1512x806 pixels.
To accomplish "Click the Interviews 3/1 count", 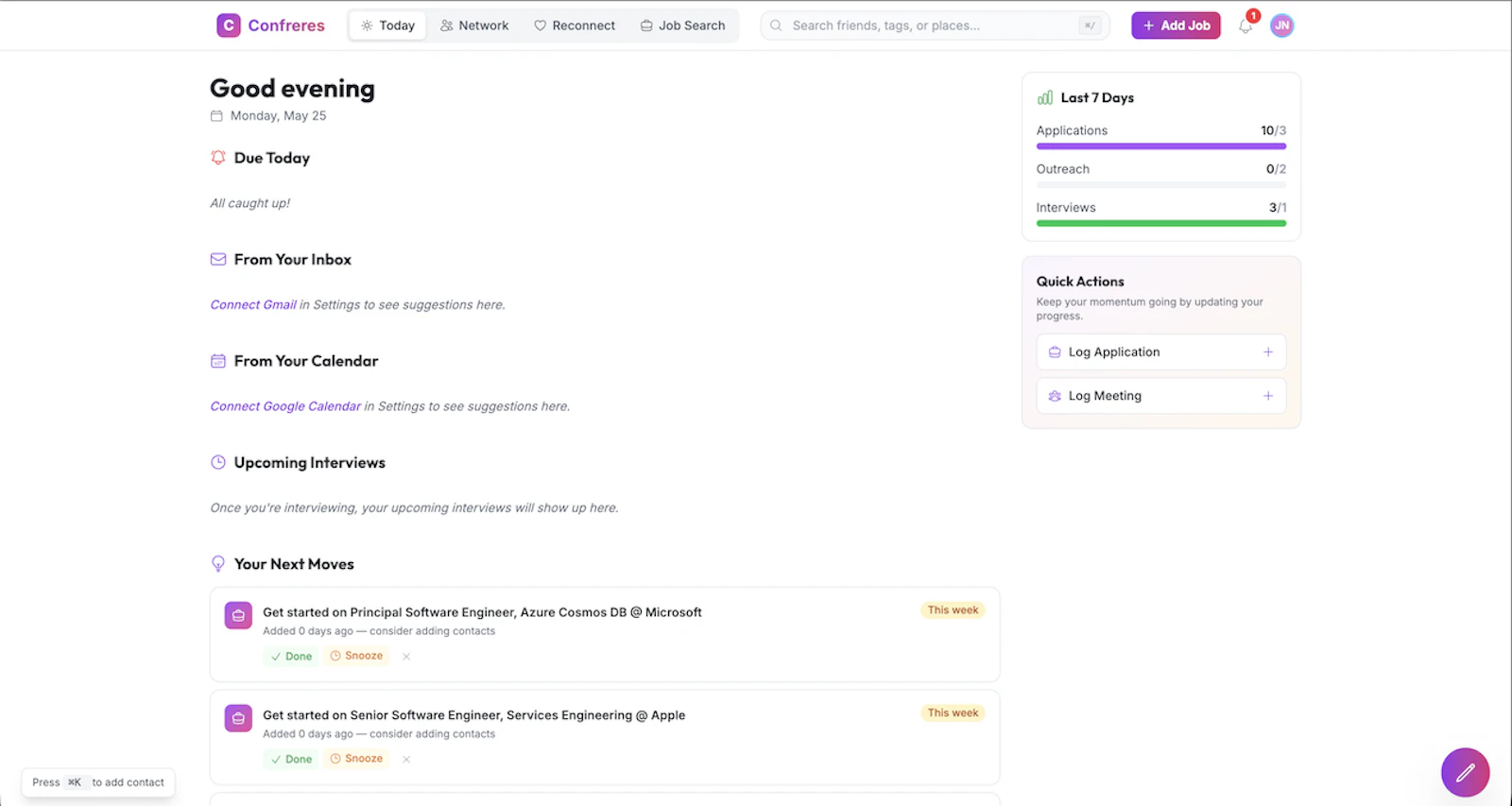I will point(1278,208).
